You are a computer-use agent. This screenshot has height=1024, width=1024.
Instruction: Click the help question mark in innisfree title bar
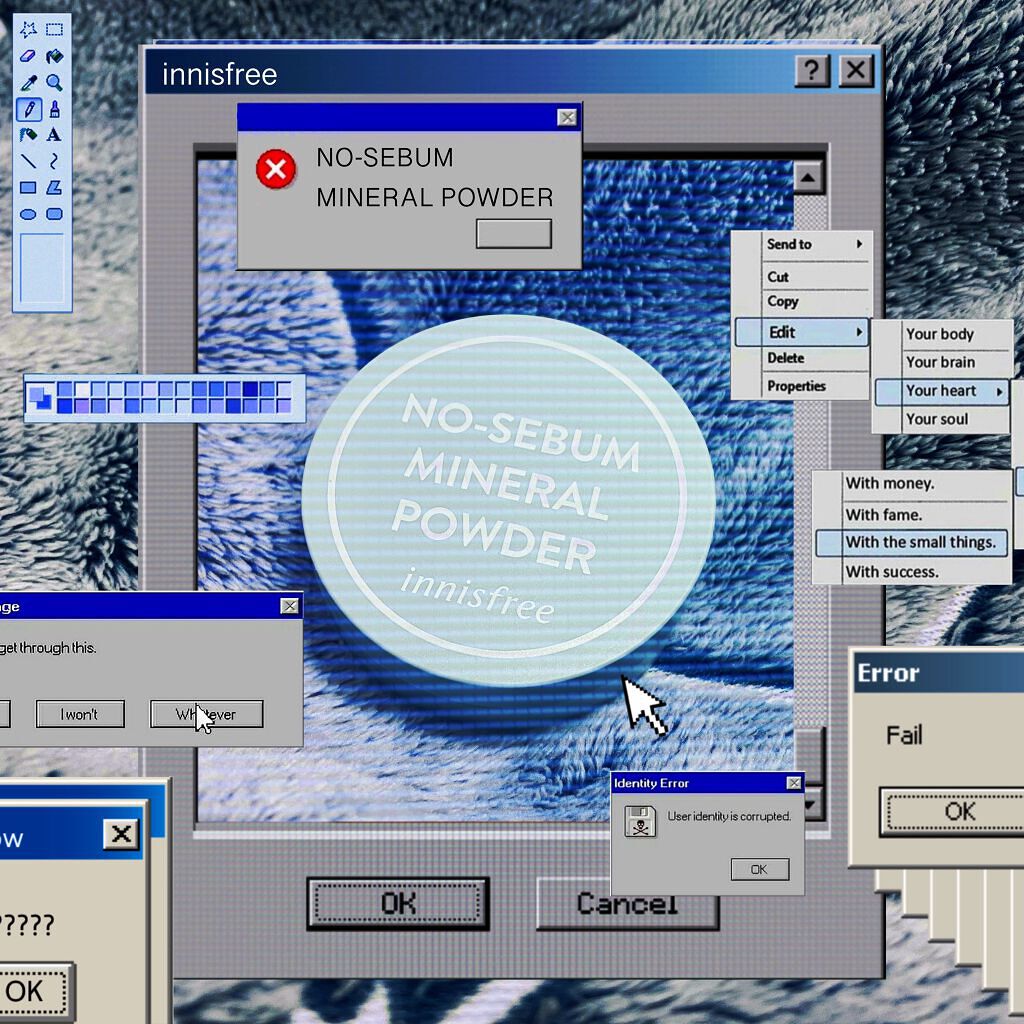[x=811, y=71]
